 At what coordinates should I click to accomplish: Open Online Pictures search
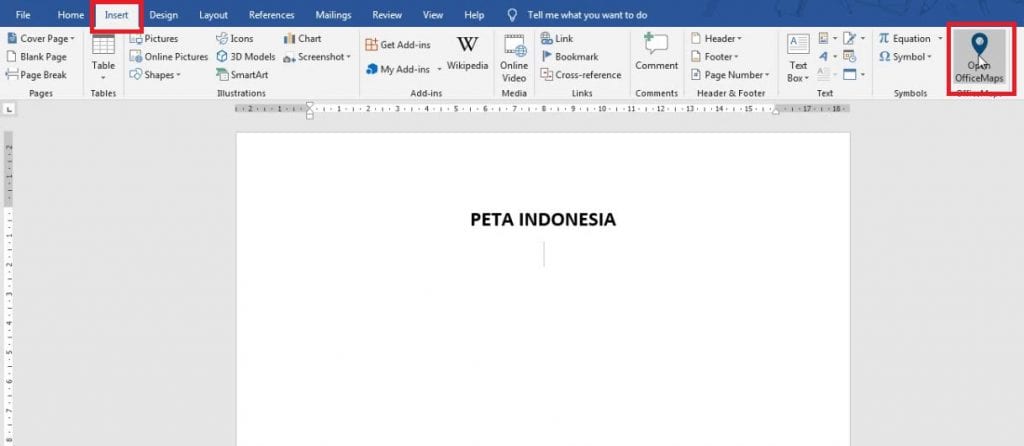click(x=168, y=57)
